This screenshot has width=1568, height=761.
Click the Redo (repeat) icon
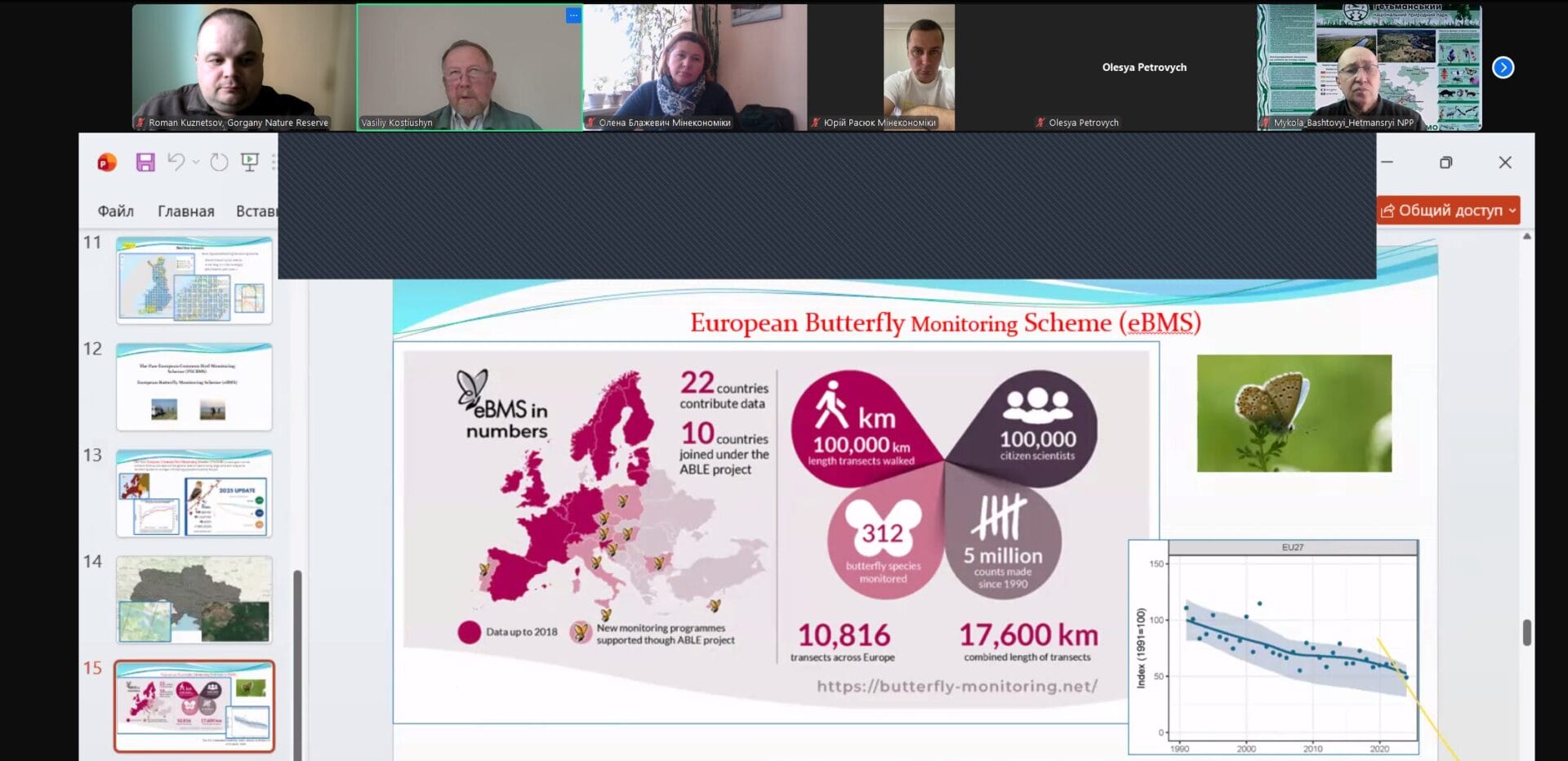219,162
